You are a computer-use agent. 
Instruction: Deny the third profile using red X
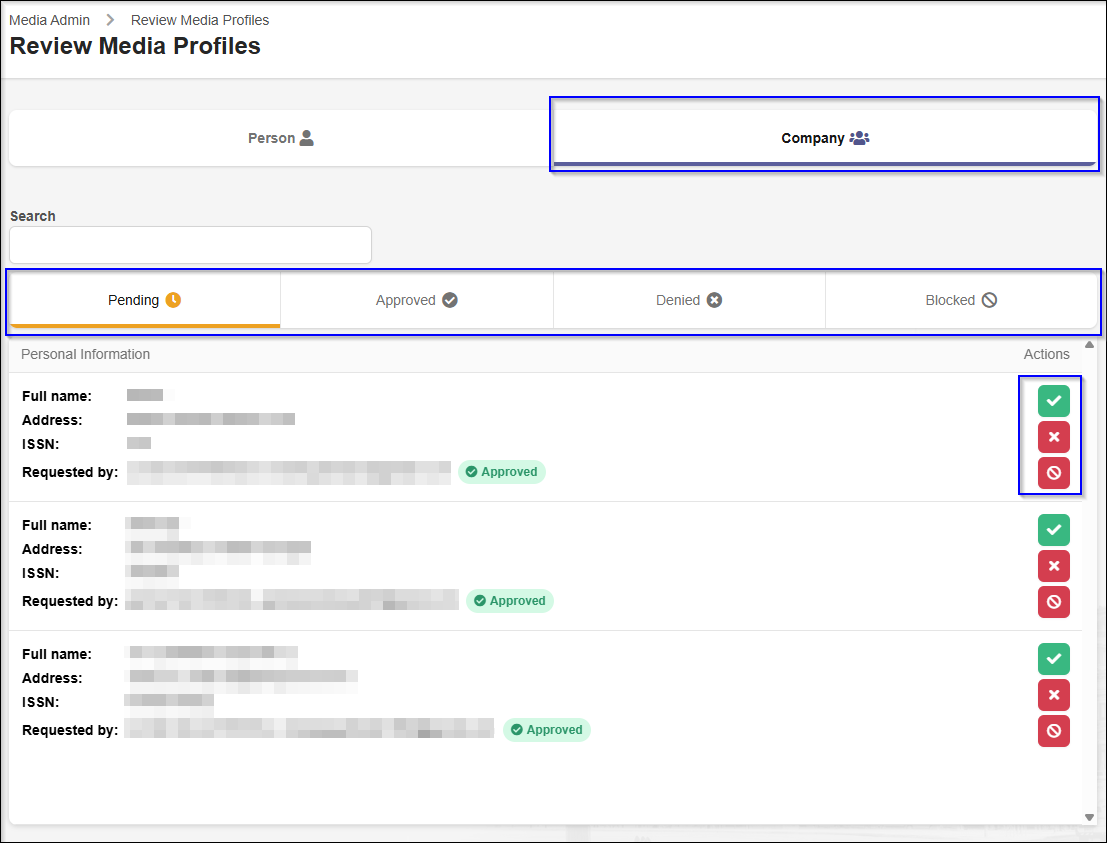(1053, 695)
